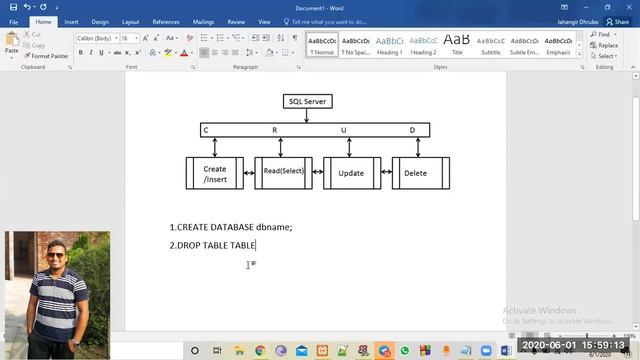Justify the paragraph text
640x360 pixels.
[235, 53]
